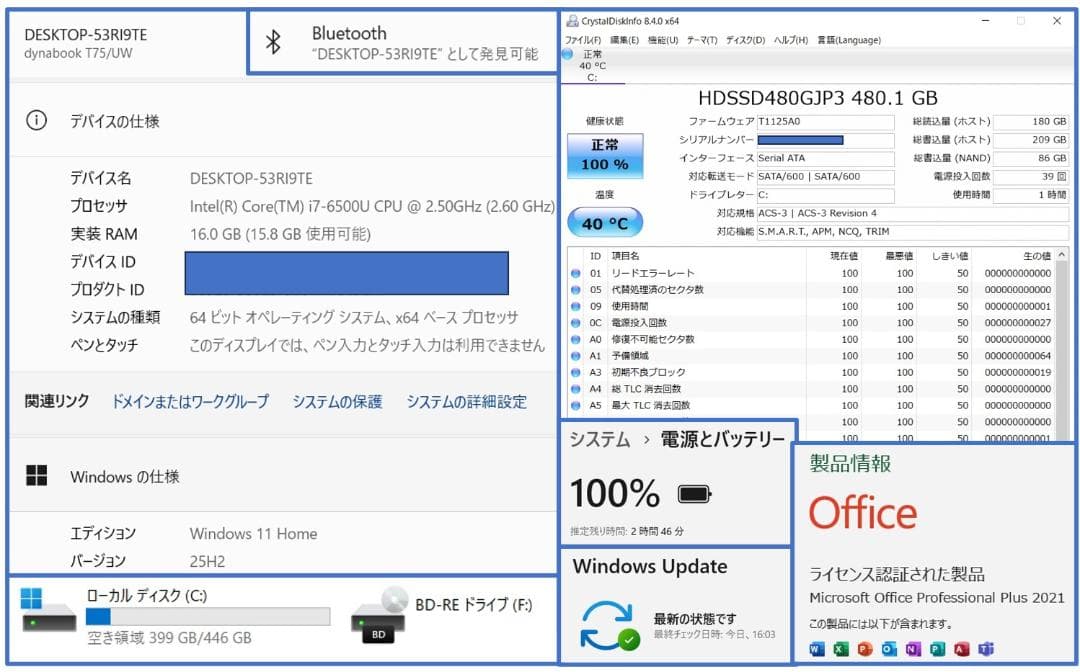Click the Bluetooth icon in the Bluetooth panel
The height and width of the screenshot is (672, 1080).
coord(272,42)
